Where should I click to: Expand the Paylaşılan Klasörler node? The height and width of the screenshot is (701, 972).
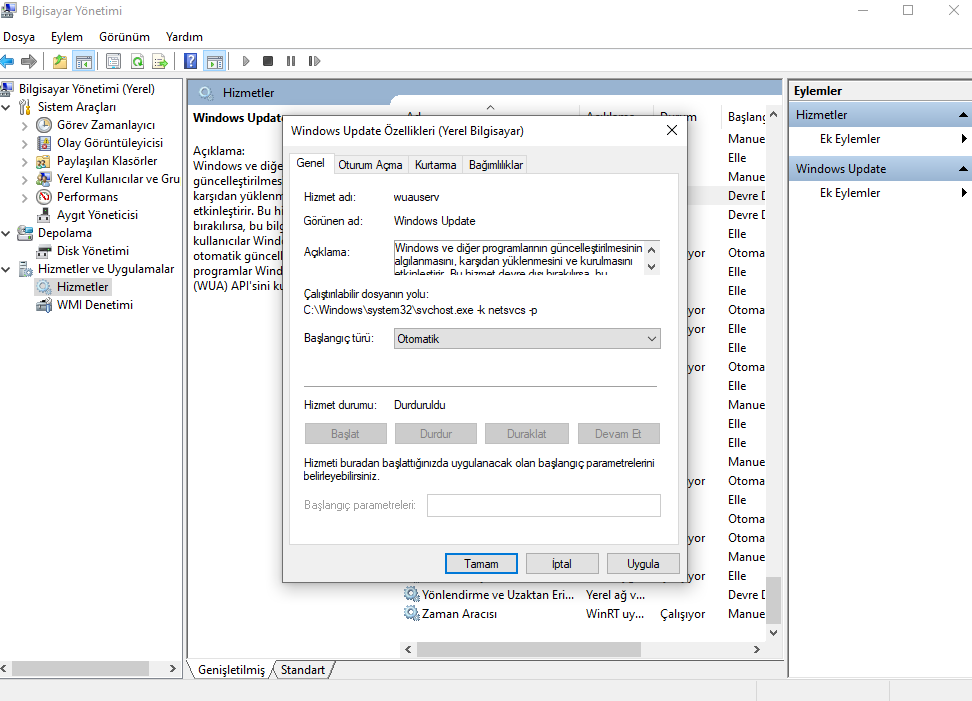tap(24, 162)
